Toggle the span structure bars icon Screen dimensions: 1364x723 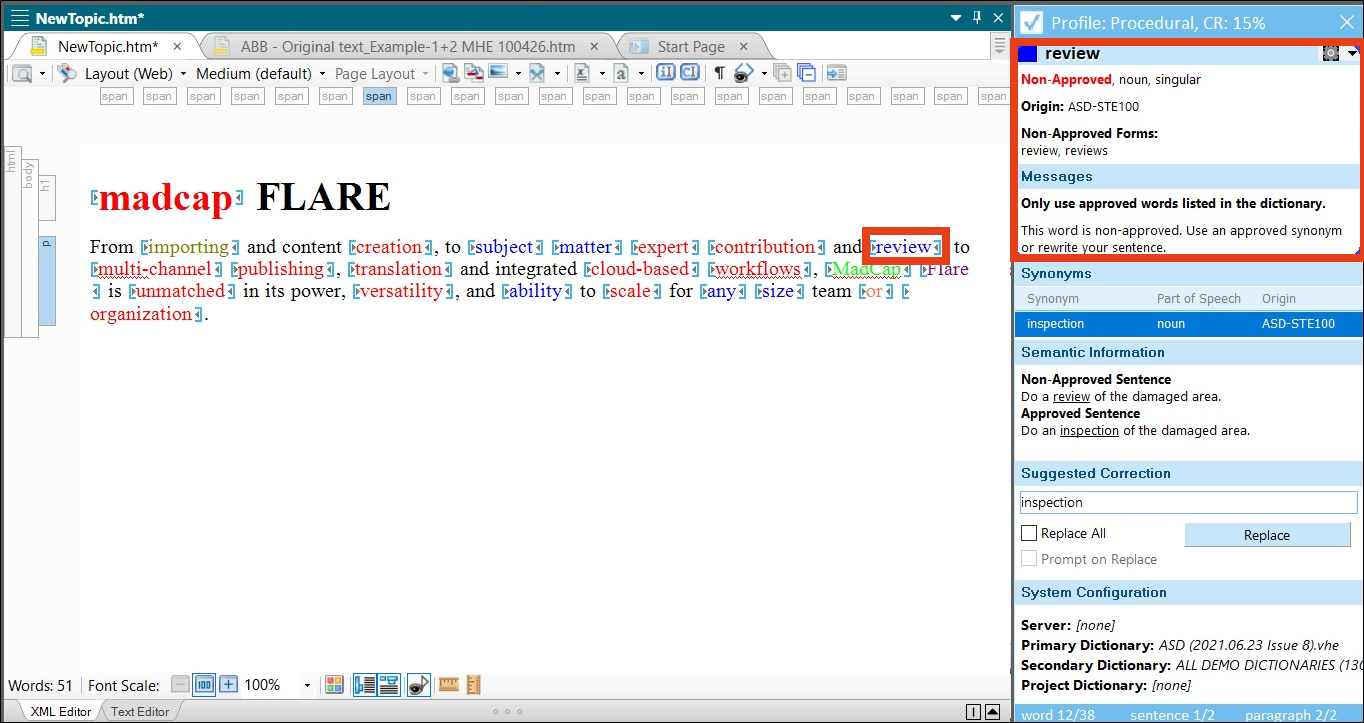pos(388,685)
